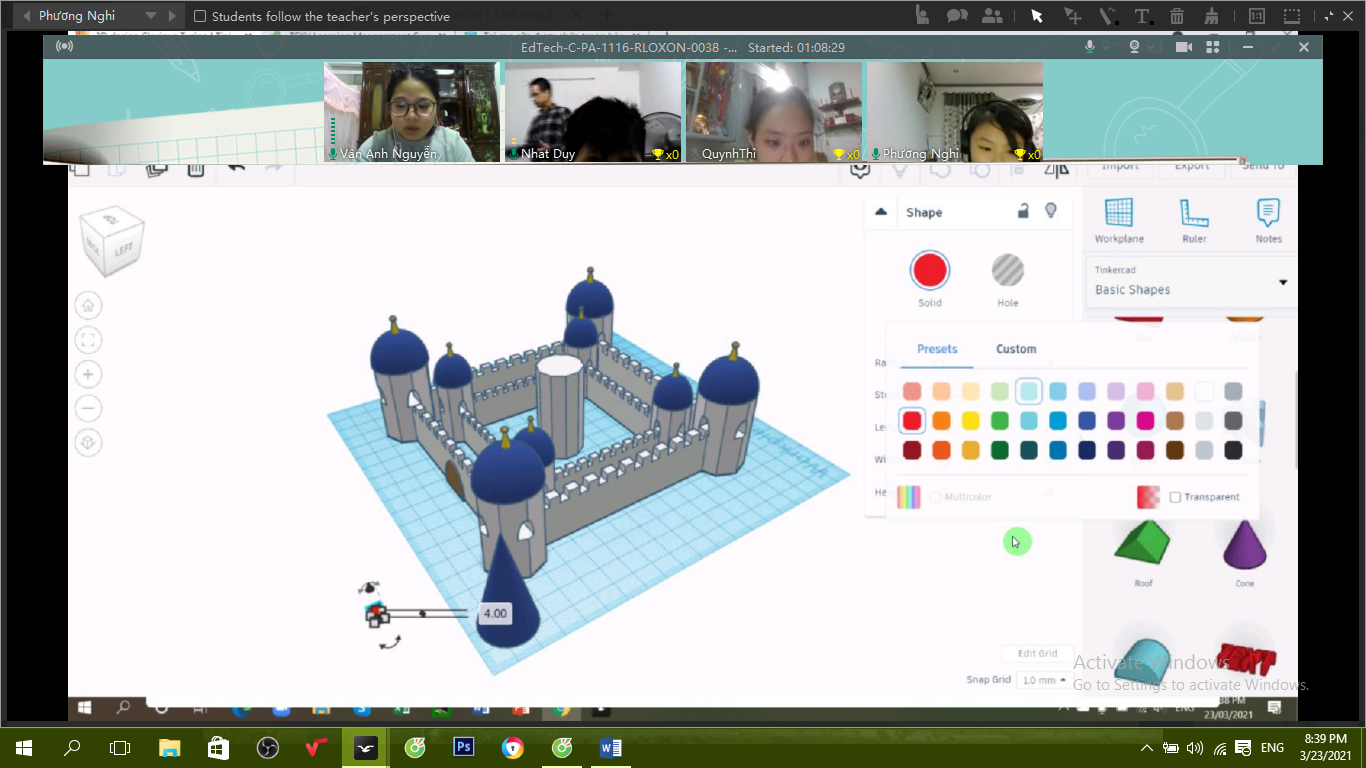Image resolution: width=1366 pixels, height=768 pixels.
Task: Click the Ruler tool
Action: pos(1194,221)
